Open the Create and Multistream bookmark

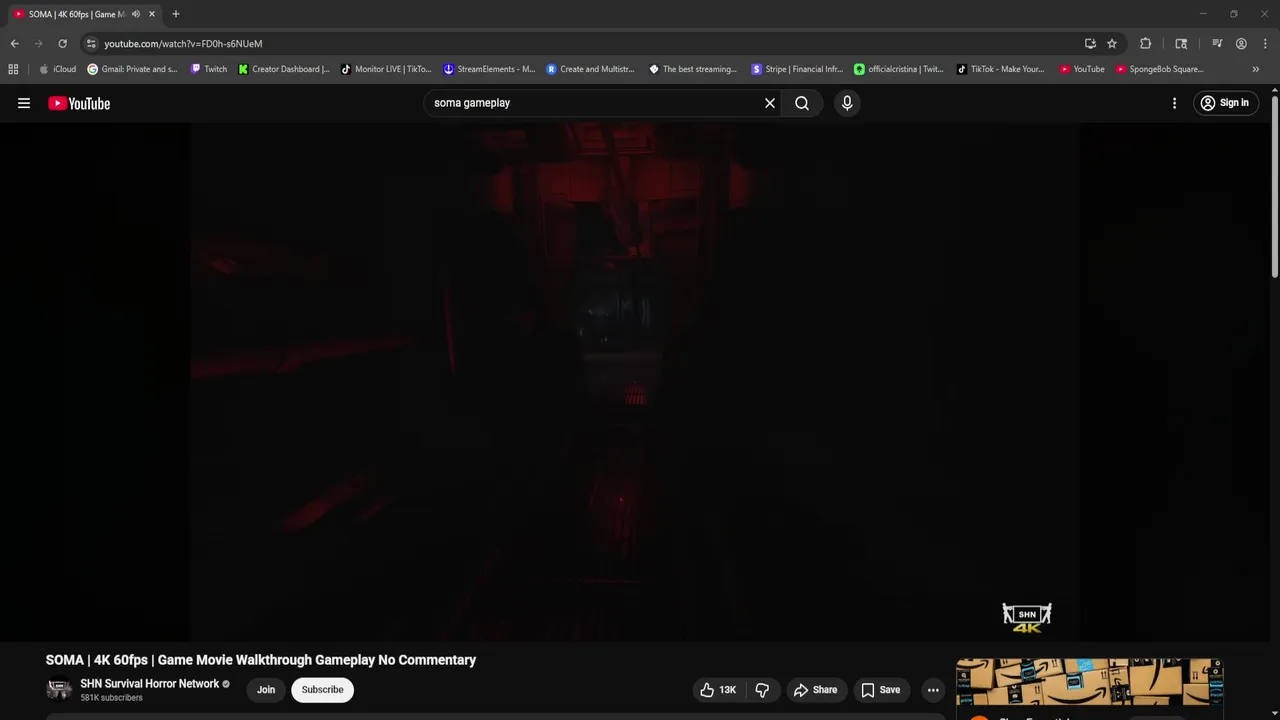point(590,69)
